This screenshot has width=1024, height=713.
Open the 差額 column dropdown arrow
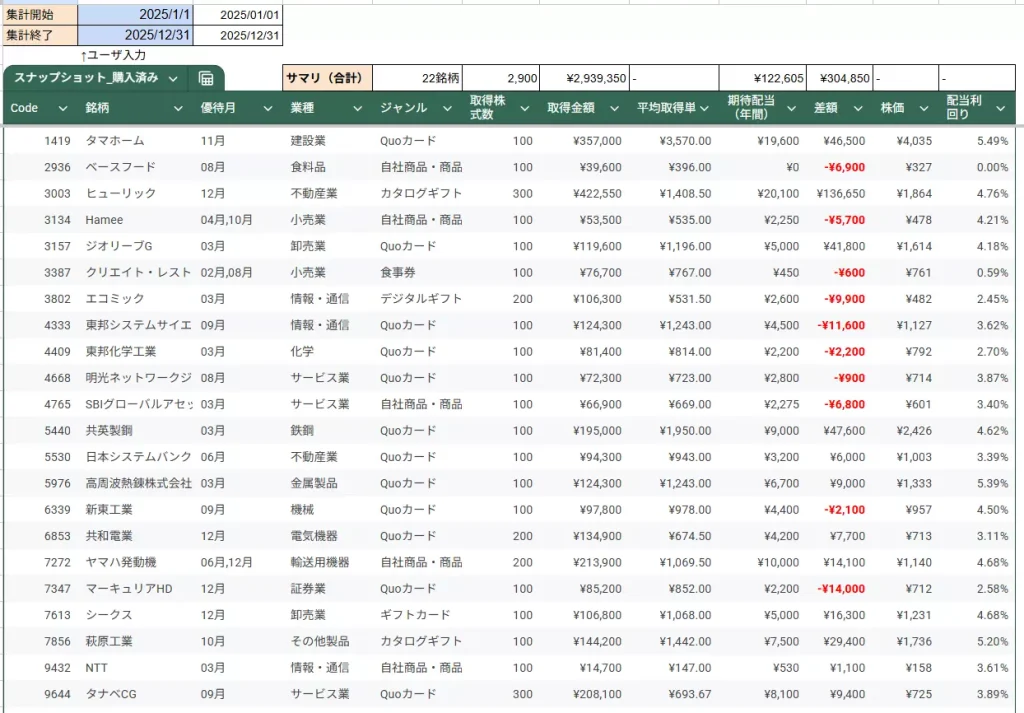[x=855, y=108]
